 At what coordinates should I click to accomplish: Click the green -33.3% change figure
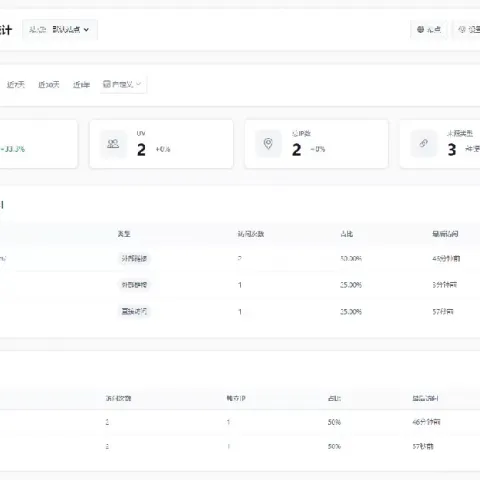[13, 149]
